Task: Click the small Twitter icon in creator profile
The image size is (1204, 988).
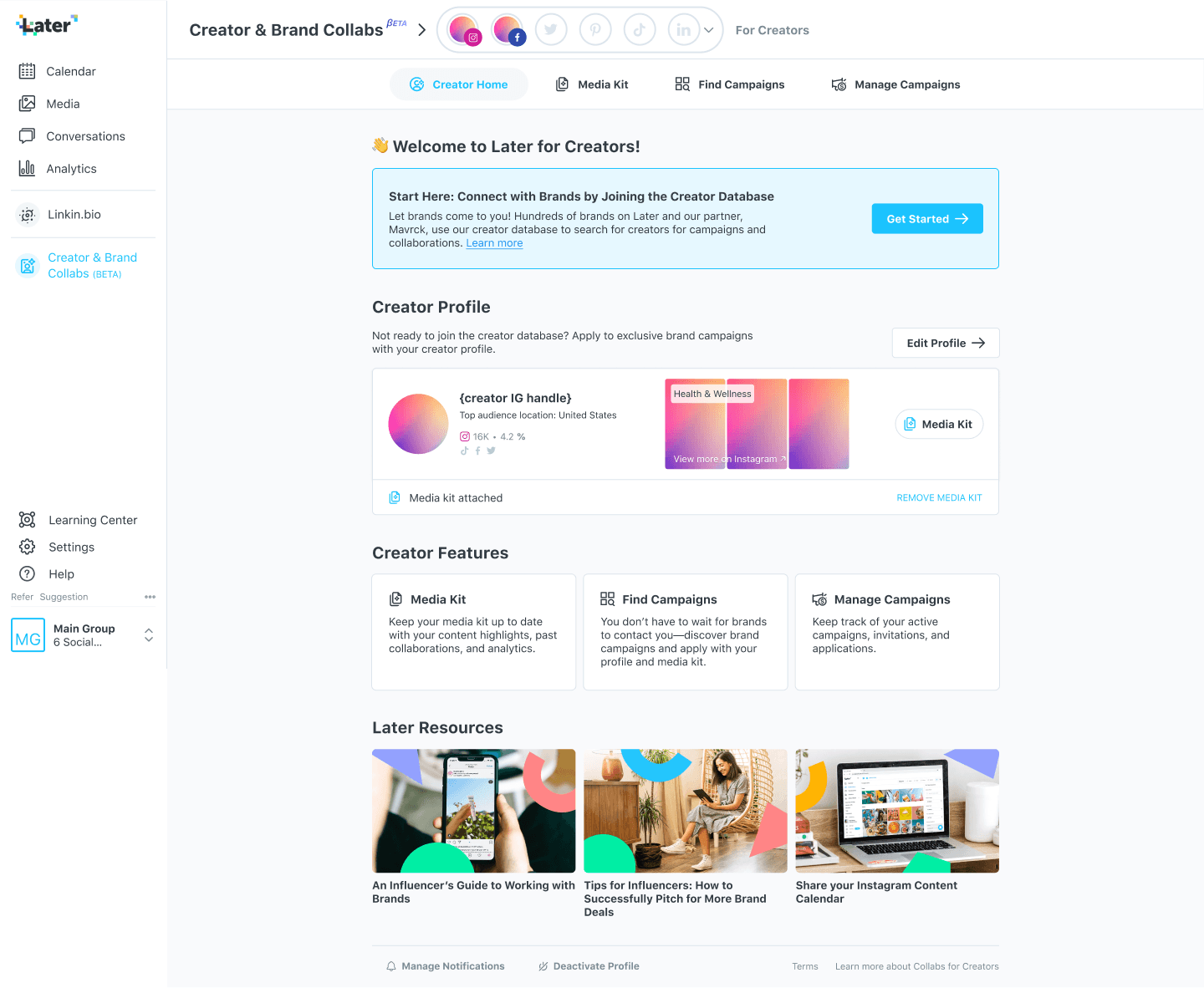Action: click(x=491, y=451)
